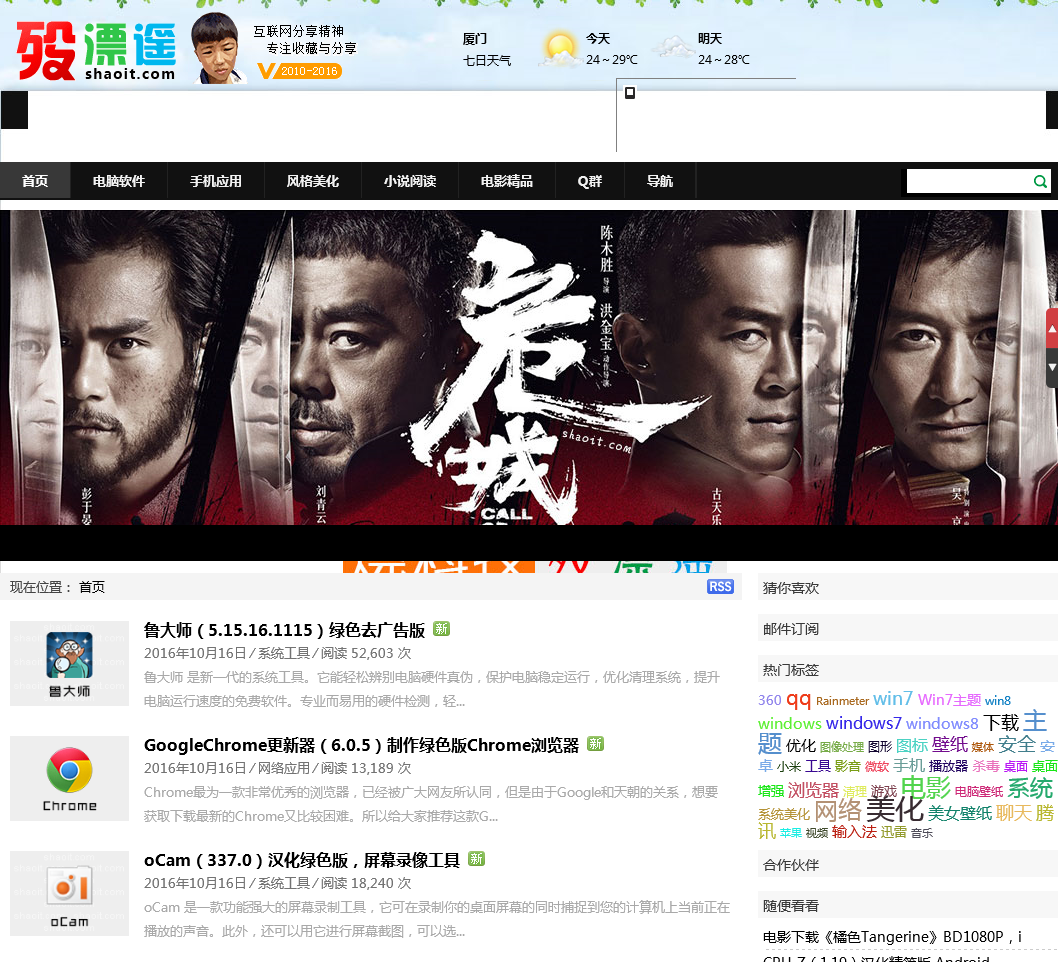1058x962 pixels.
Task: Click the Win7主题 tag
Action: (949, 700)
